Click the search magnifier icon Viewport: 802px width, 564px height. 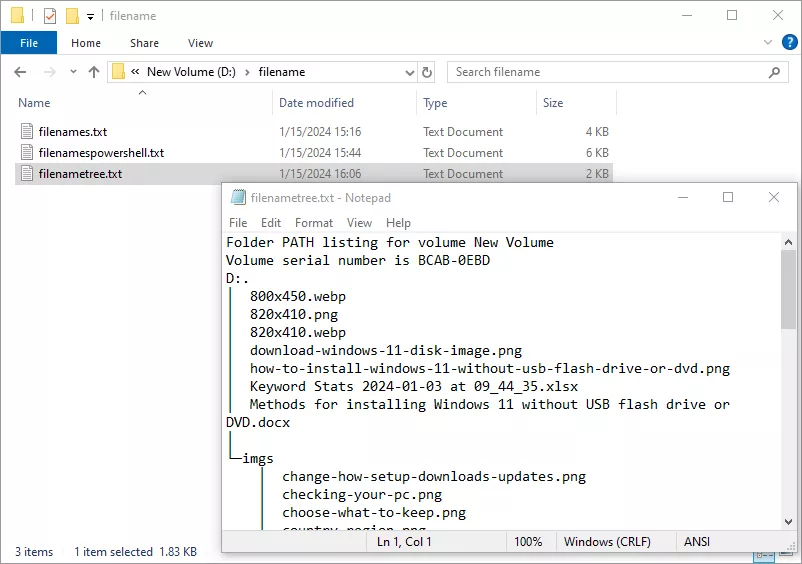point(774,73)
